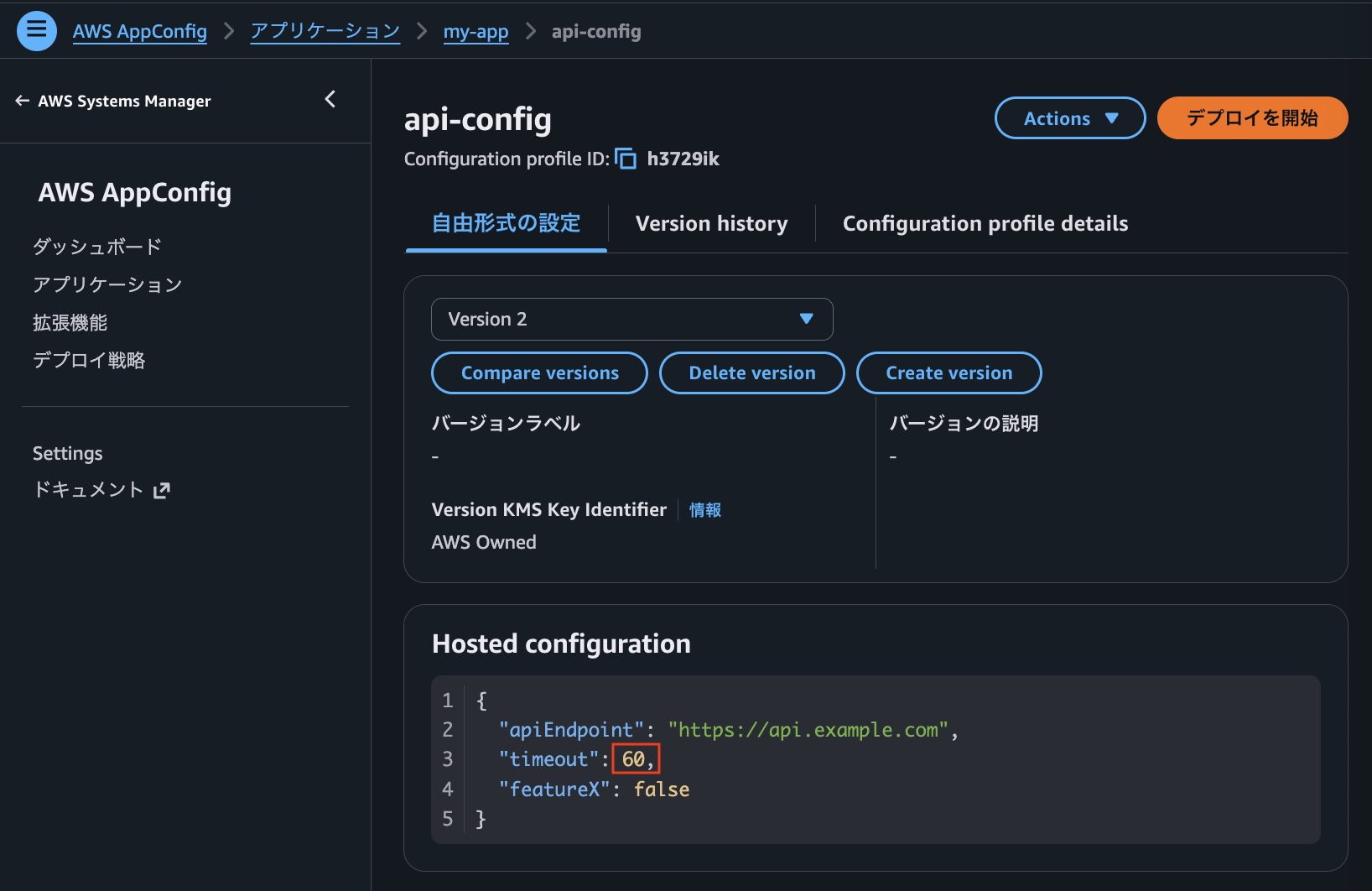Image resolution: width=1372 pixels, height=891 pixels.
Task: Click the Compare versions button
Action: click(x=539, y=373)
